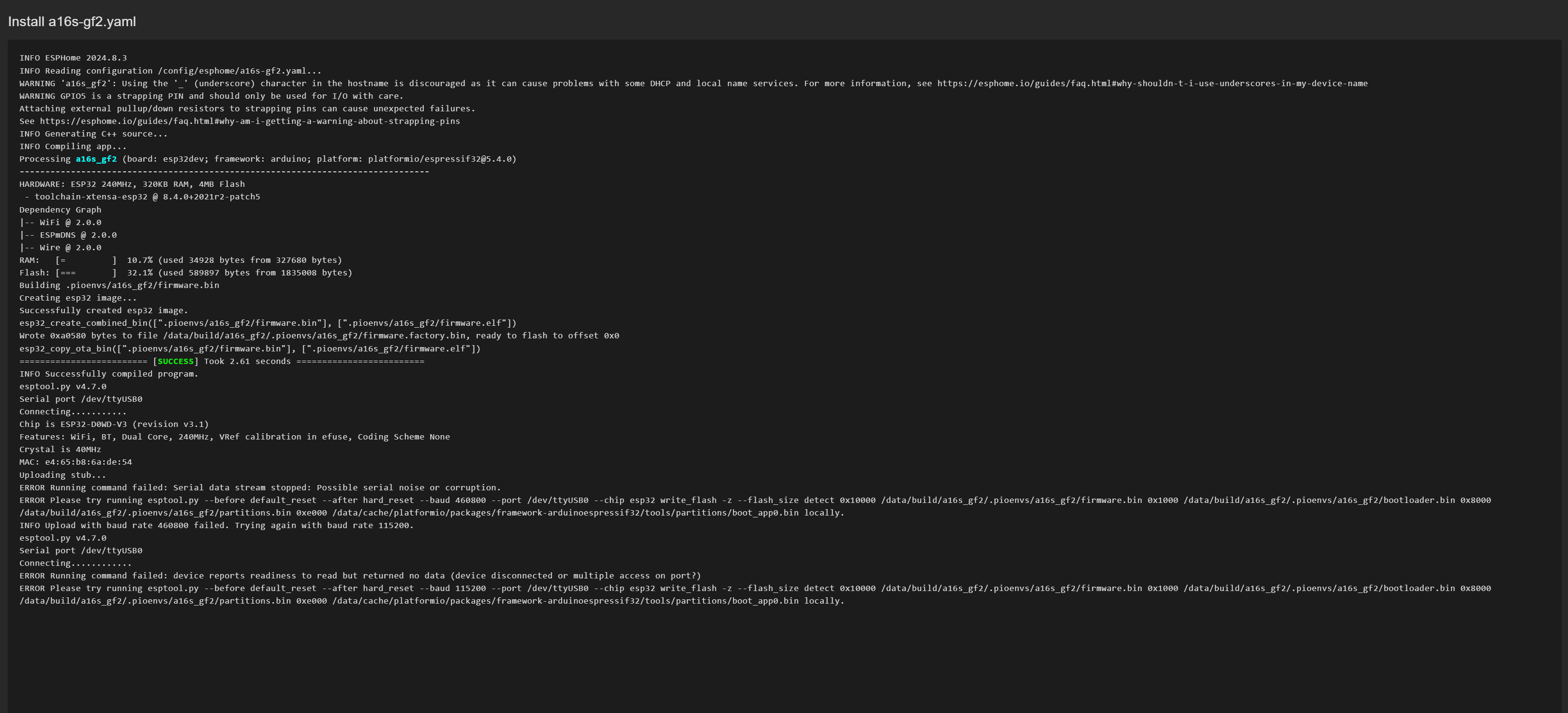Click the "HARDWARE: ESP32 240MHz" line

pyautogui.click(x=132, y=184)
